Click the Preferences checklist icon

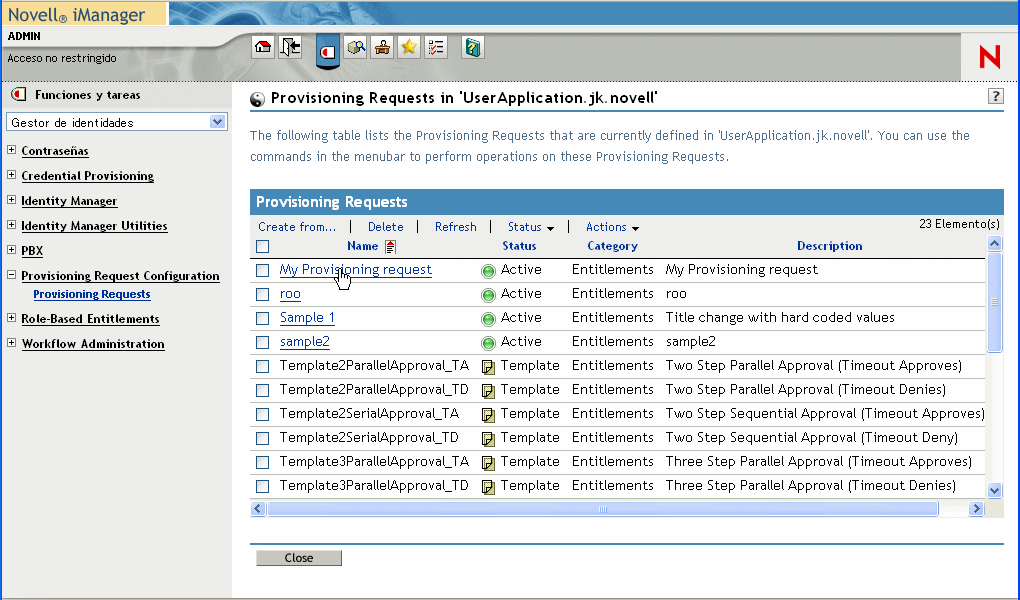436,47
